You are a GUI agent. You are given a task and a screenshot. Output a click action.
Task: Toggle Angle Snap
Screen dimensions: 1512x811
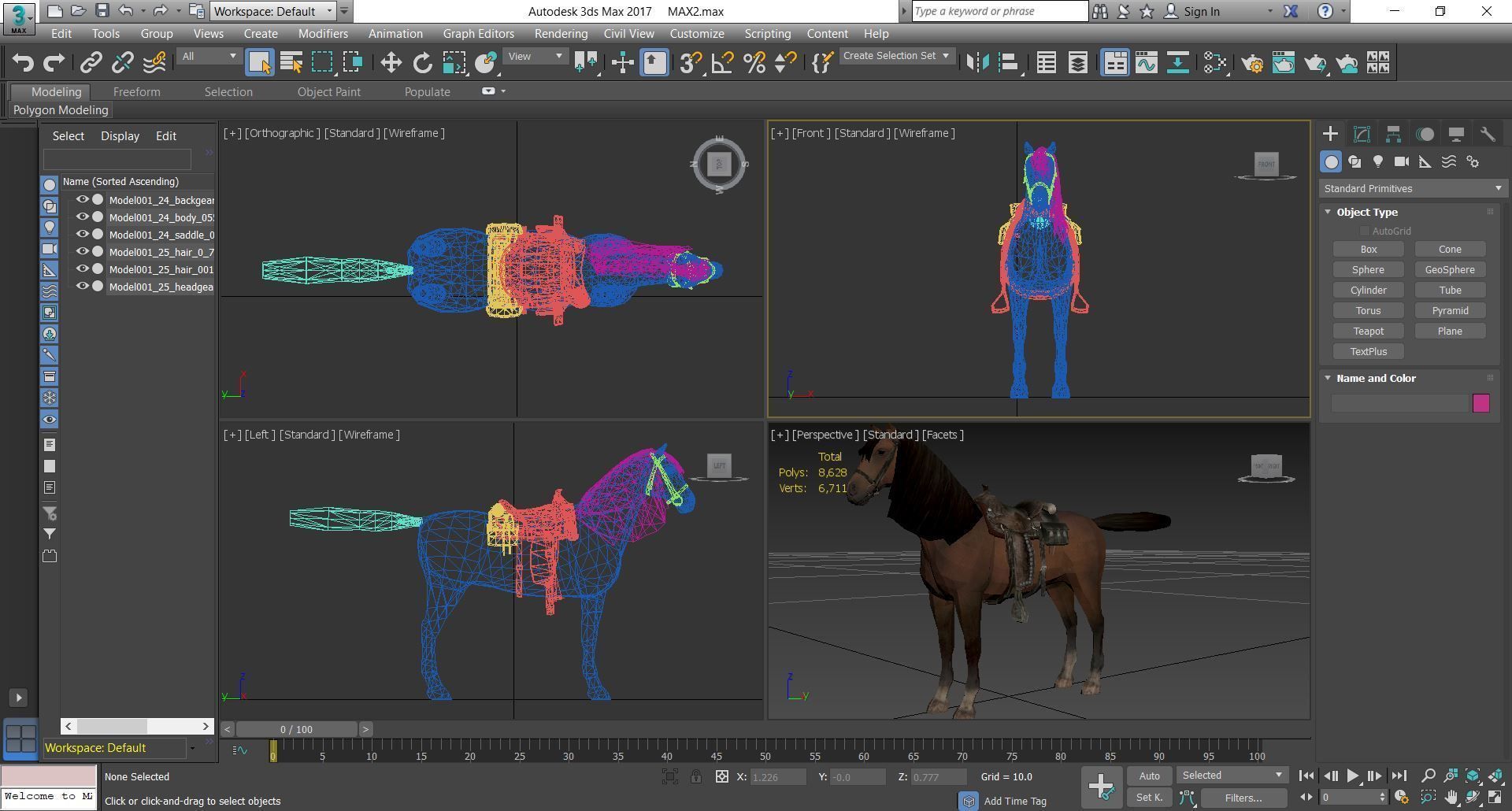coord(722,62)
